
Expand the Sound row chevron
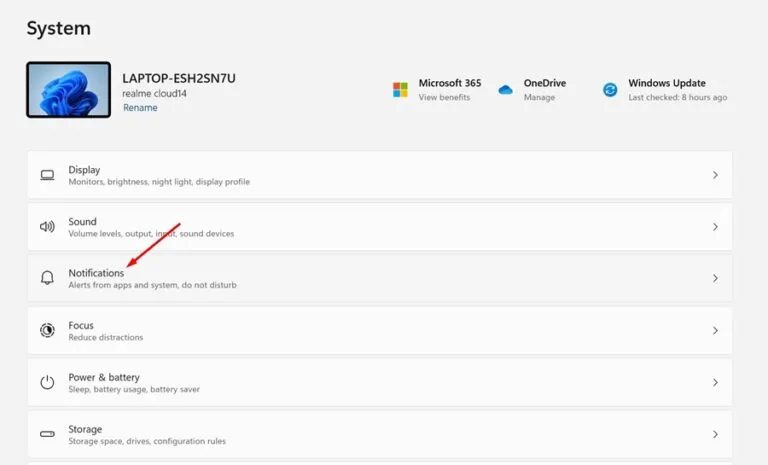[715, 227]
